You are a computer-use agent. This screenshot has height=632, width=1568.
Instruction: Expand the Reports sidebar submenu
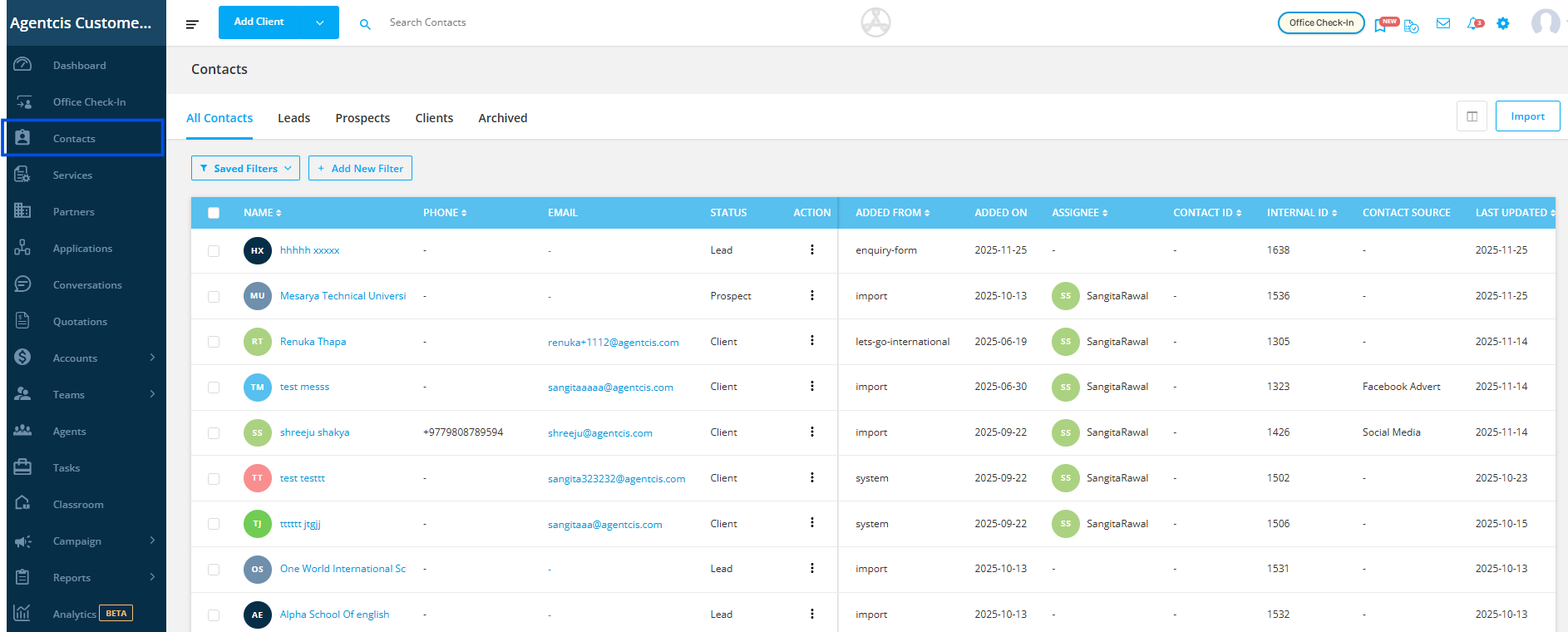pos(152,577)
